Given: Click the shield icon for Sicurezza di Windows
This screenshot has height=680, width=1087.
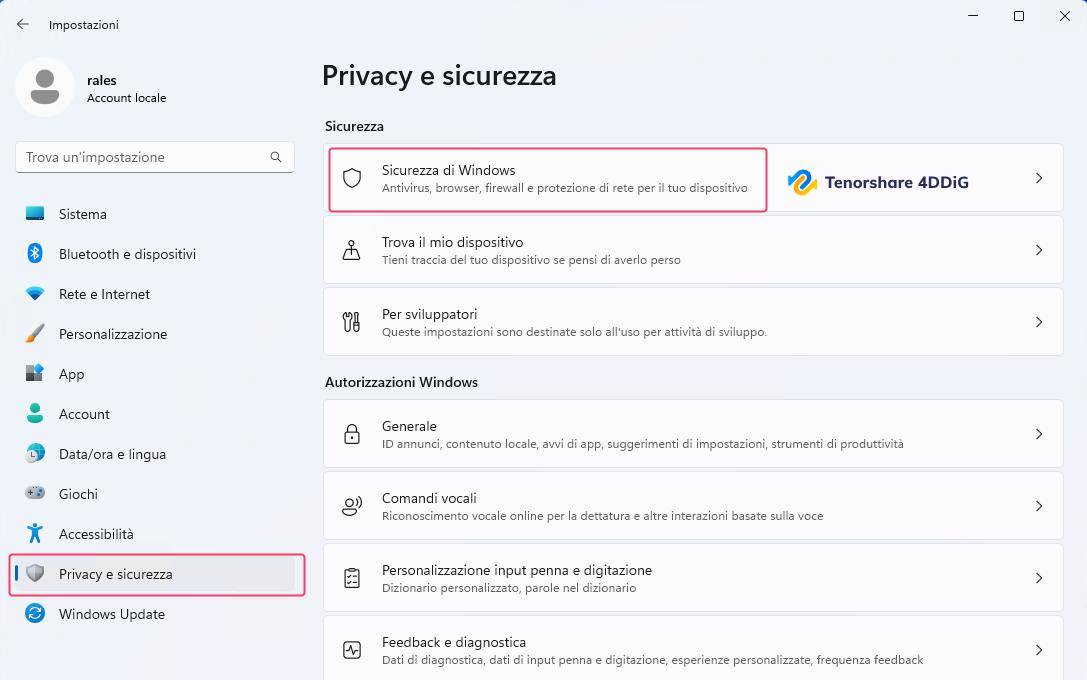Looking at the screenshot, I should coord(352,179).
